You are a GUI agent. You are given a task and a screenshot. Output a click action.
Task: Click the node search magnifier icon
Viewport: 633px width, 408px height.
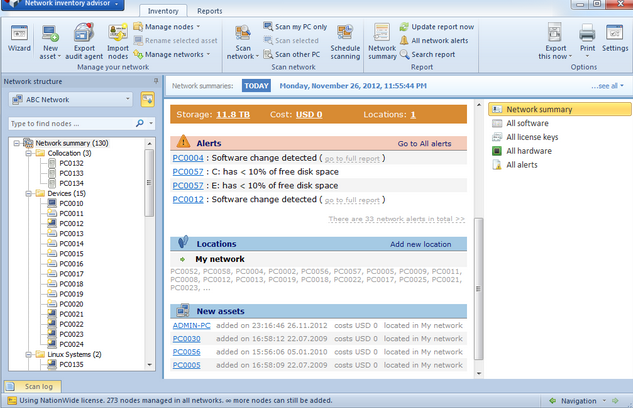[140, 123]
